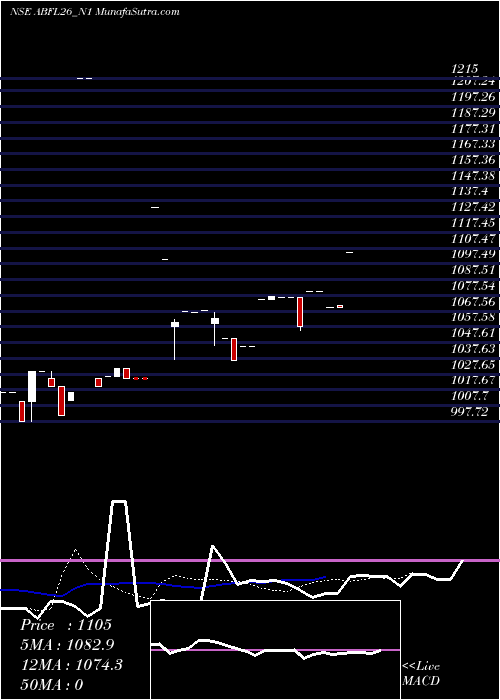Select the 1197.26 price level label
This screenshot has height=700, width=500.
(473, 97)
